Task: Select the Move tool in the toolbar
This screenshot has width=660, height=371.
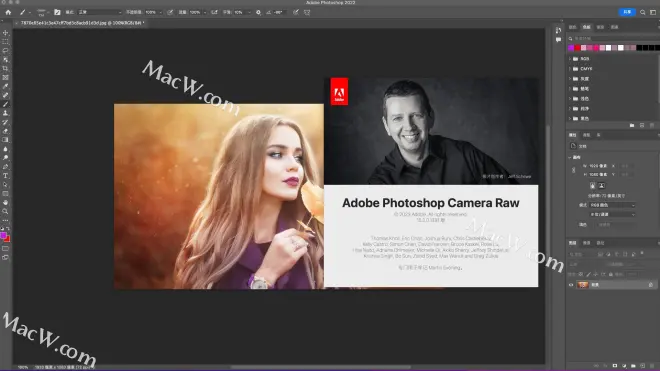Action: 5,33
